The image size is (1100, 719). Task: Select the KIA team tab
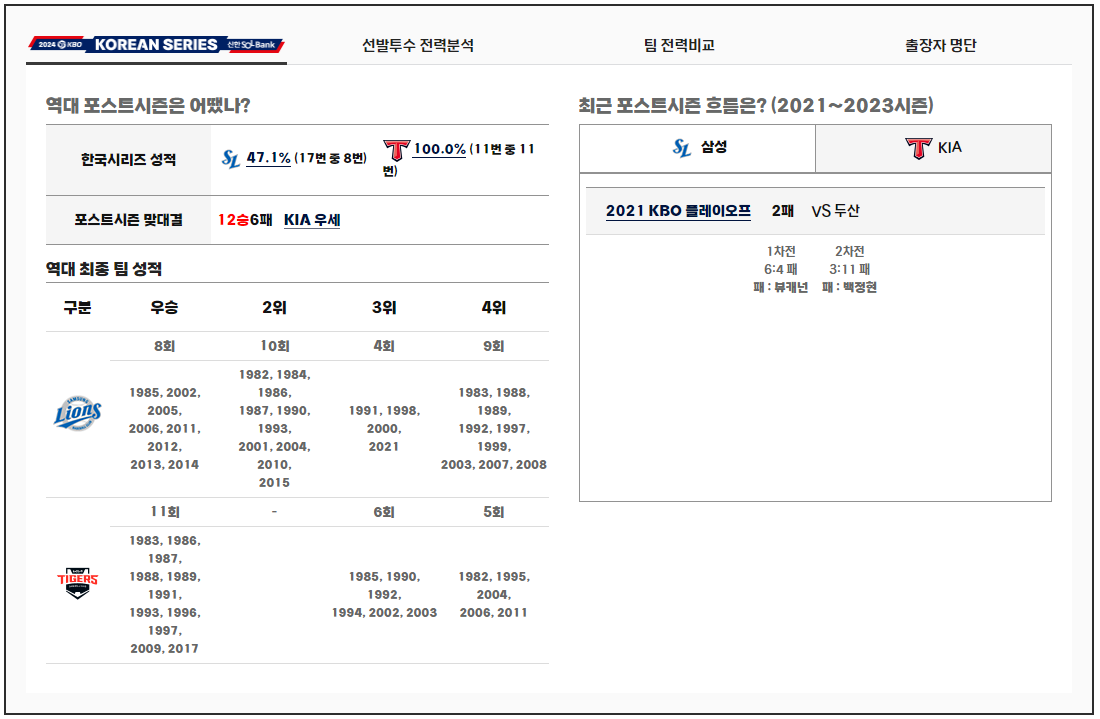point(933,148)
